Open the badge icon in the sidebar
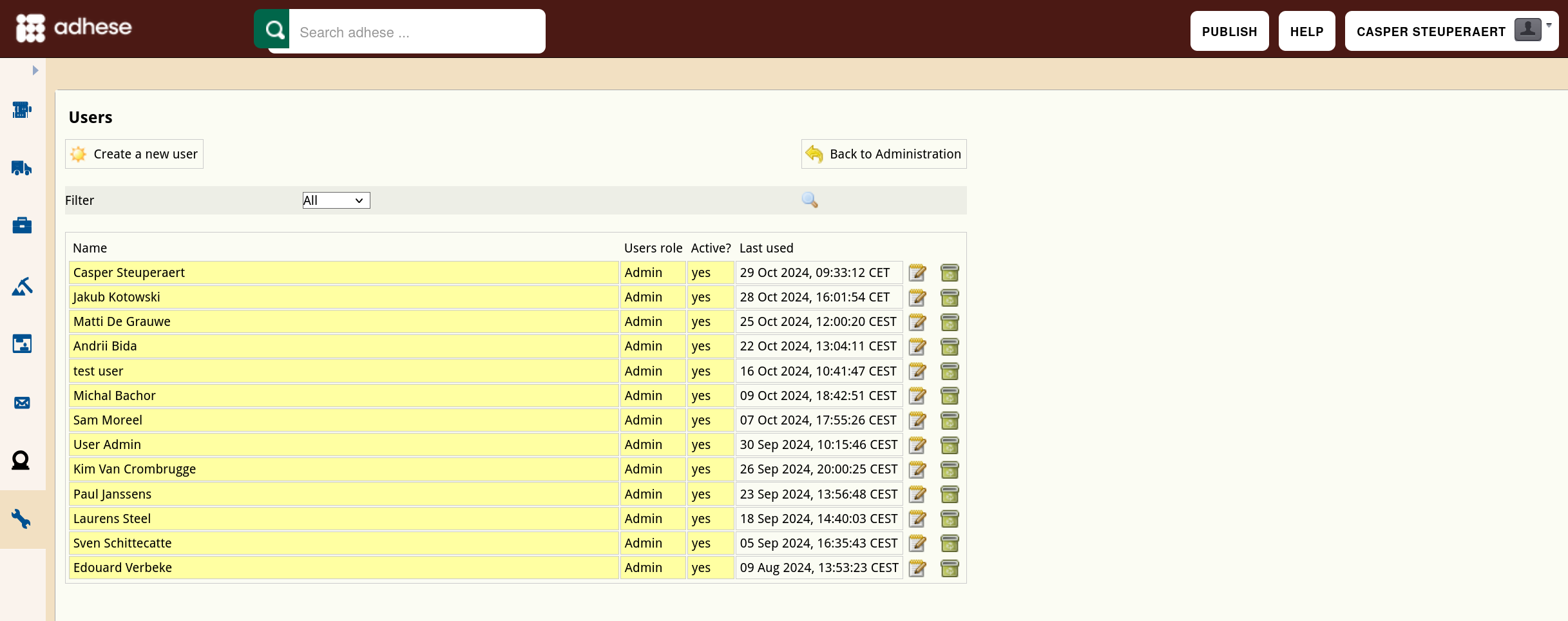The height and width of the screenshot is (621, 1568). point(21,461)
